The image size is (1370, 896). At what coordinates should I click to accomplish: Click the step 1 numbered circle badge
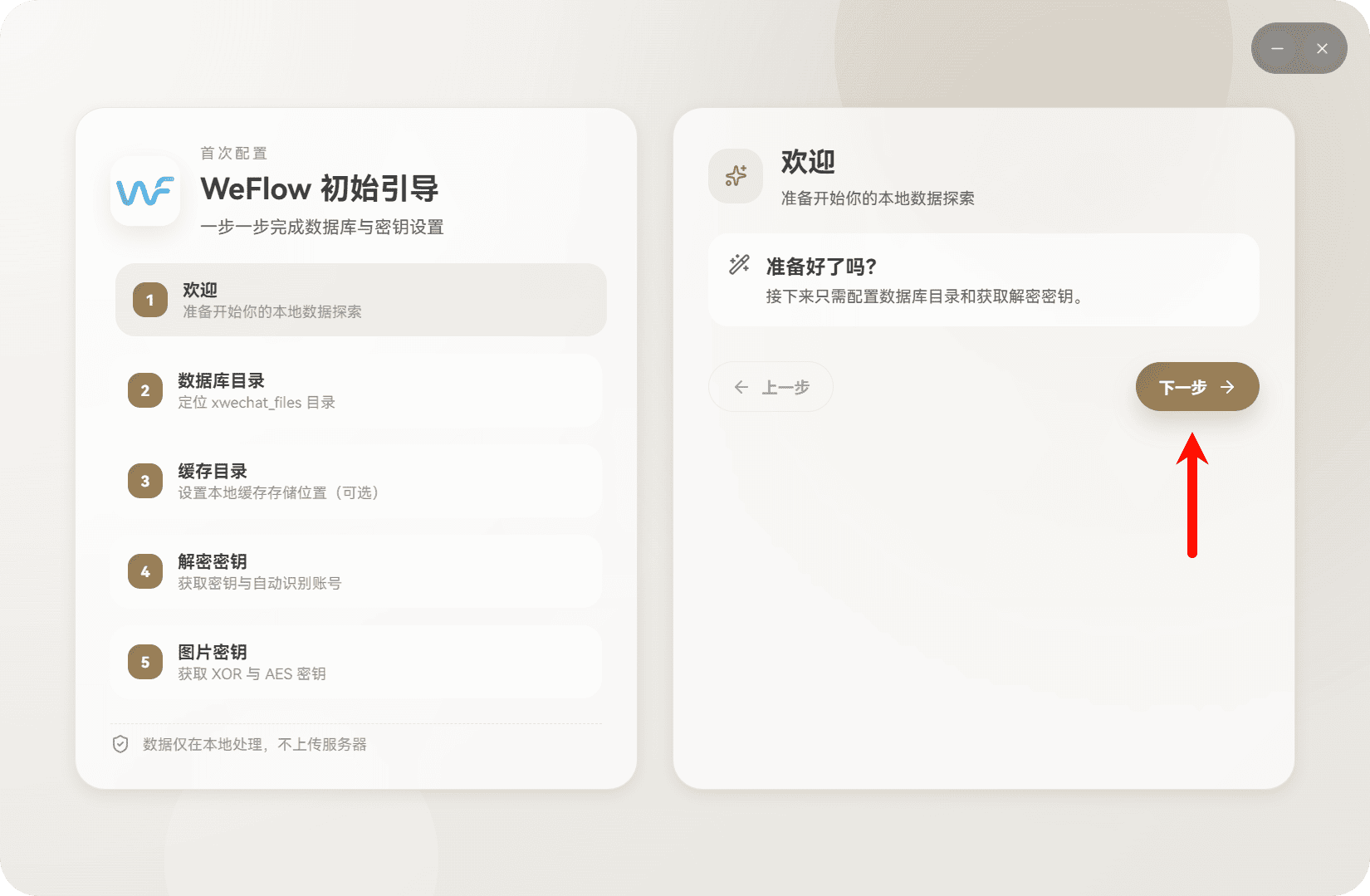[149, 300]
